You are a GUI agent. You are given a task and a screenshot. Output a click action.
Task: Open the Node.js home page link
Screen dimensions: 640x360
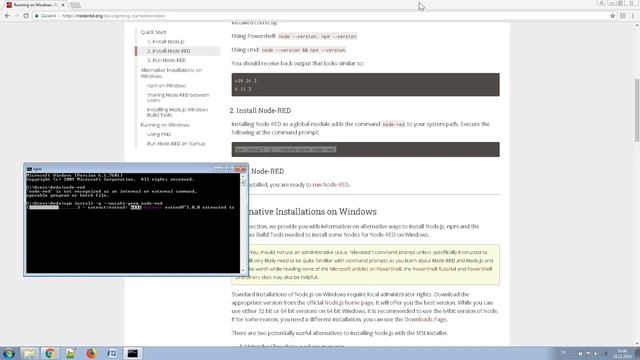[x=349, y=302]
